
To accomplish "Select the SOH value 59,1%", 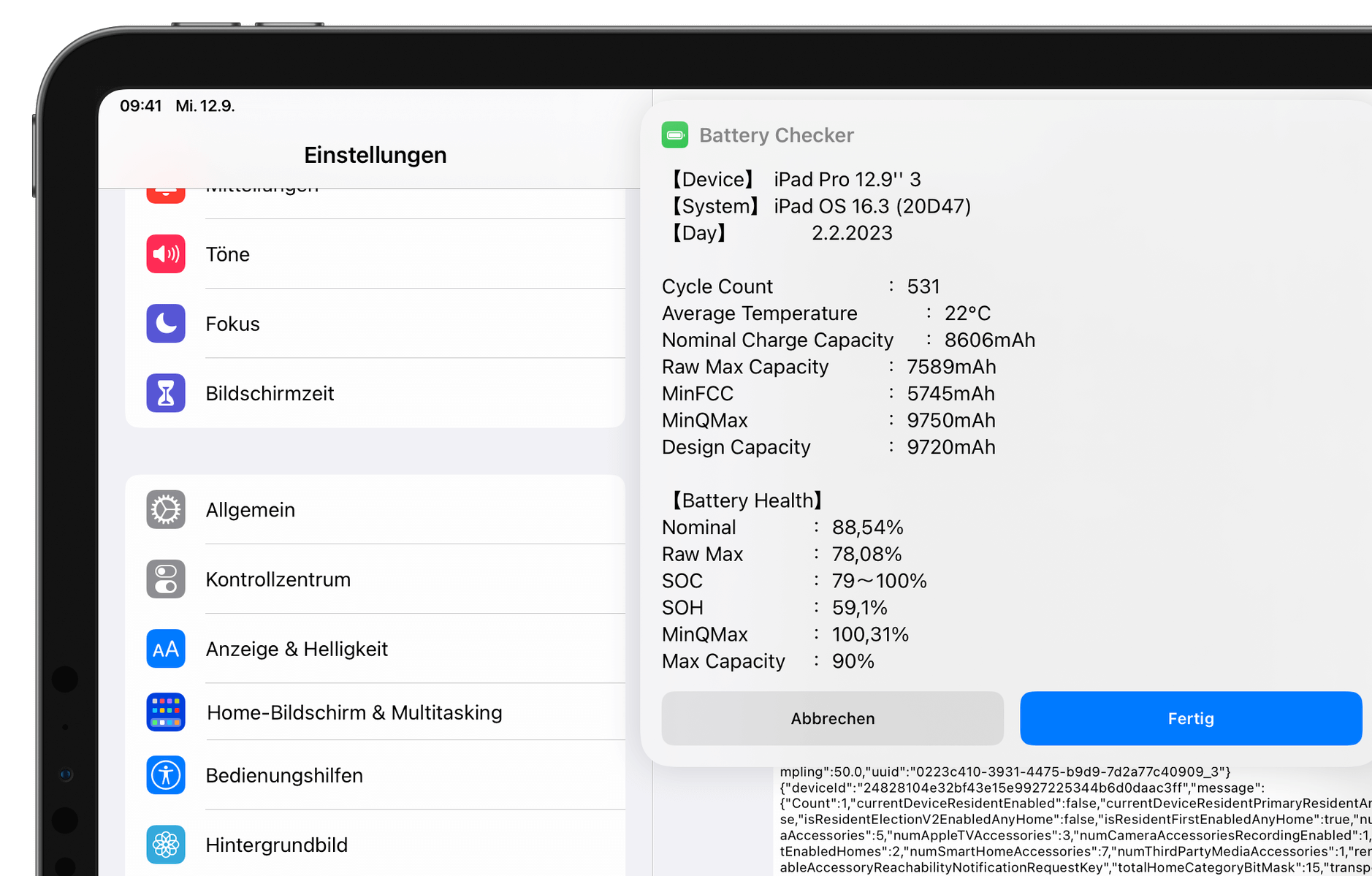I will click(x=860, y=608).
